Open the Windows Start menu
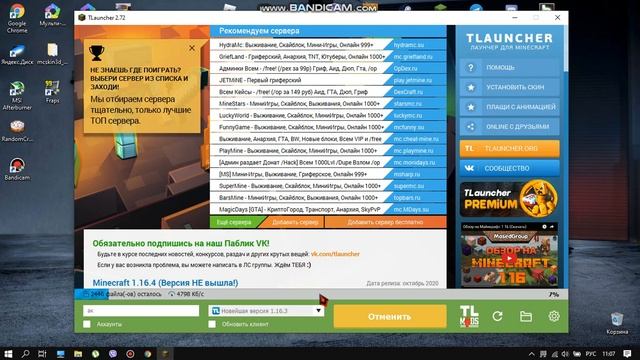Viewport: 640px width, 360px height. [x=8, y=353]
